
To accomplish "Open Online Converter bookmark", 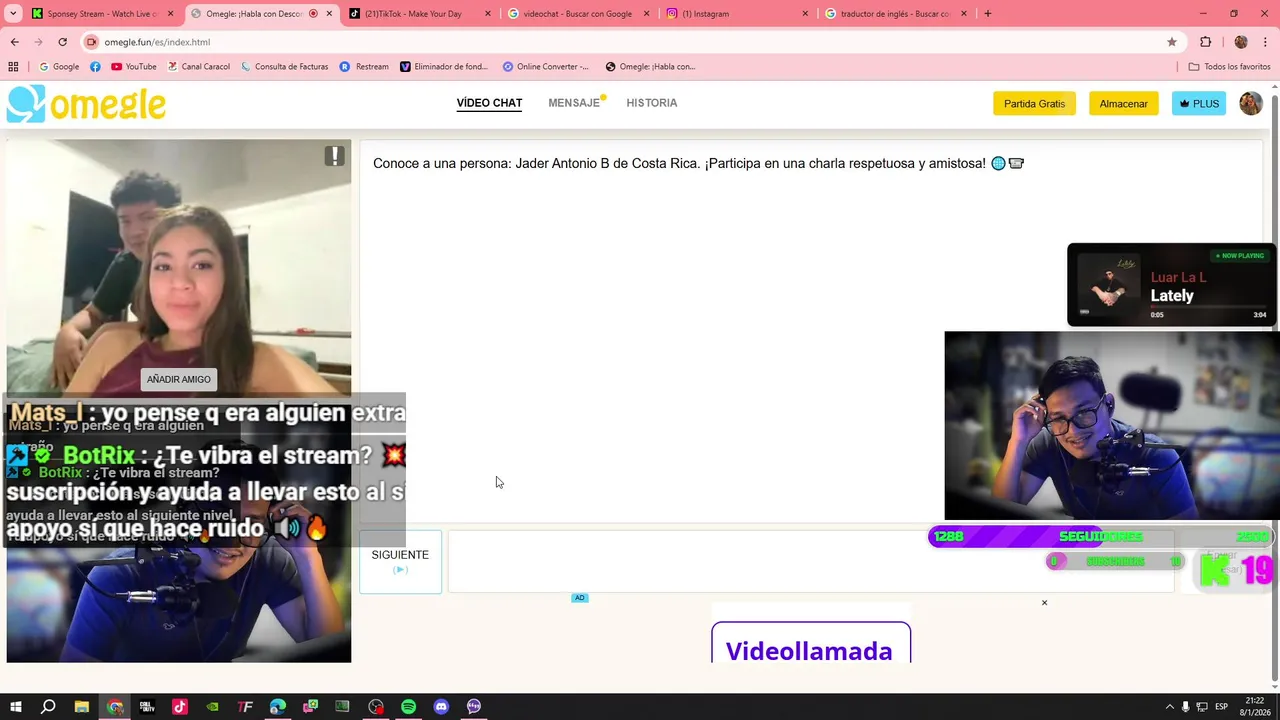I will [546, 67].
